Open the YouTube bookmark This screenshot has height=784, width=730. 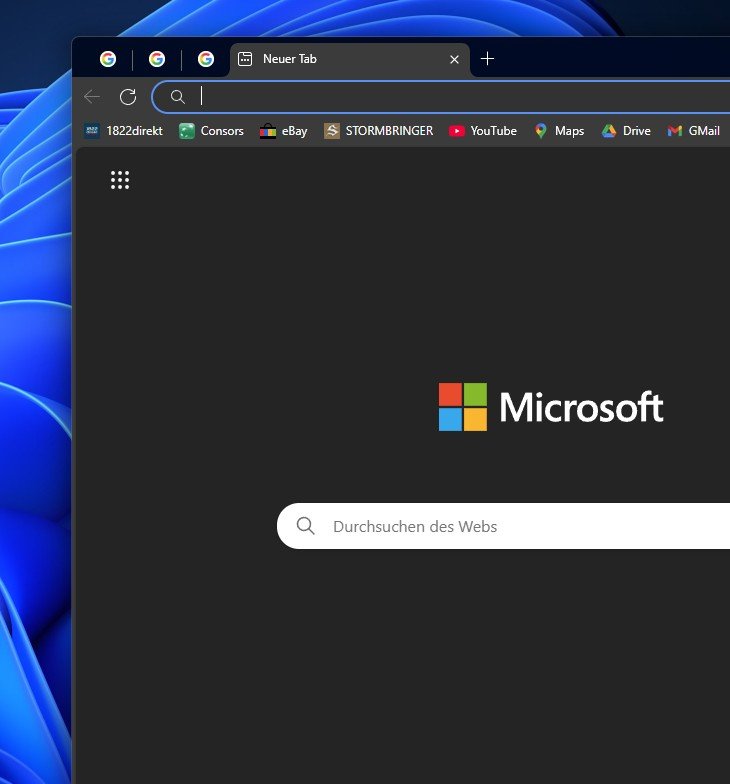[483, 131]
